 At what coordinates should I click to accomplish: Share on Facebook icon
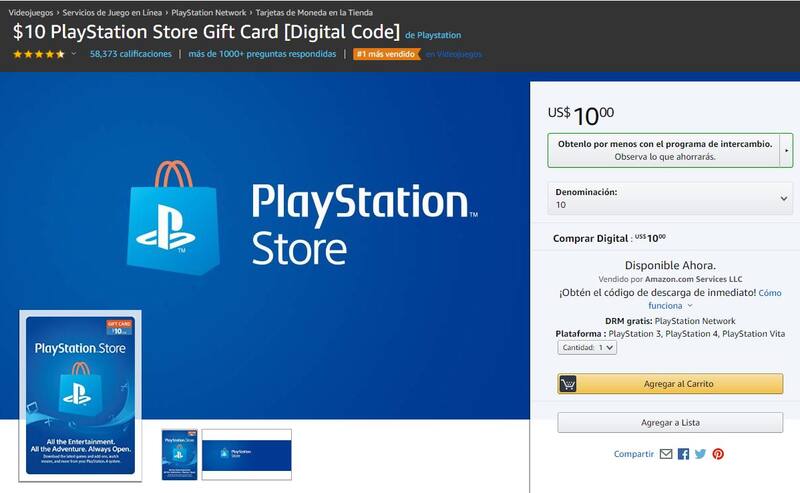click(683, 454)
